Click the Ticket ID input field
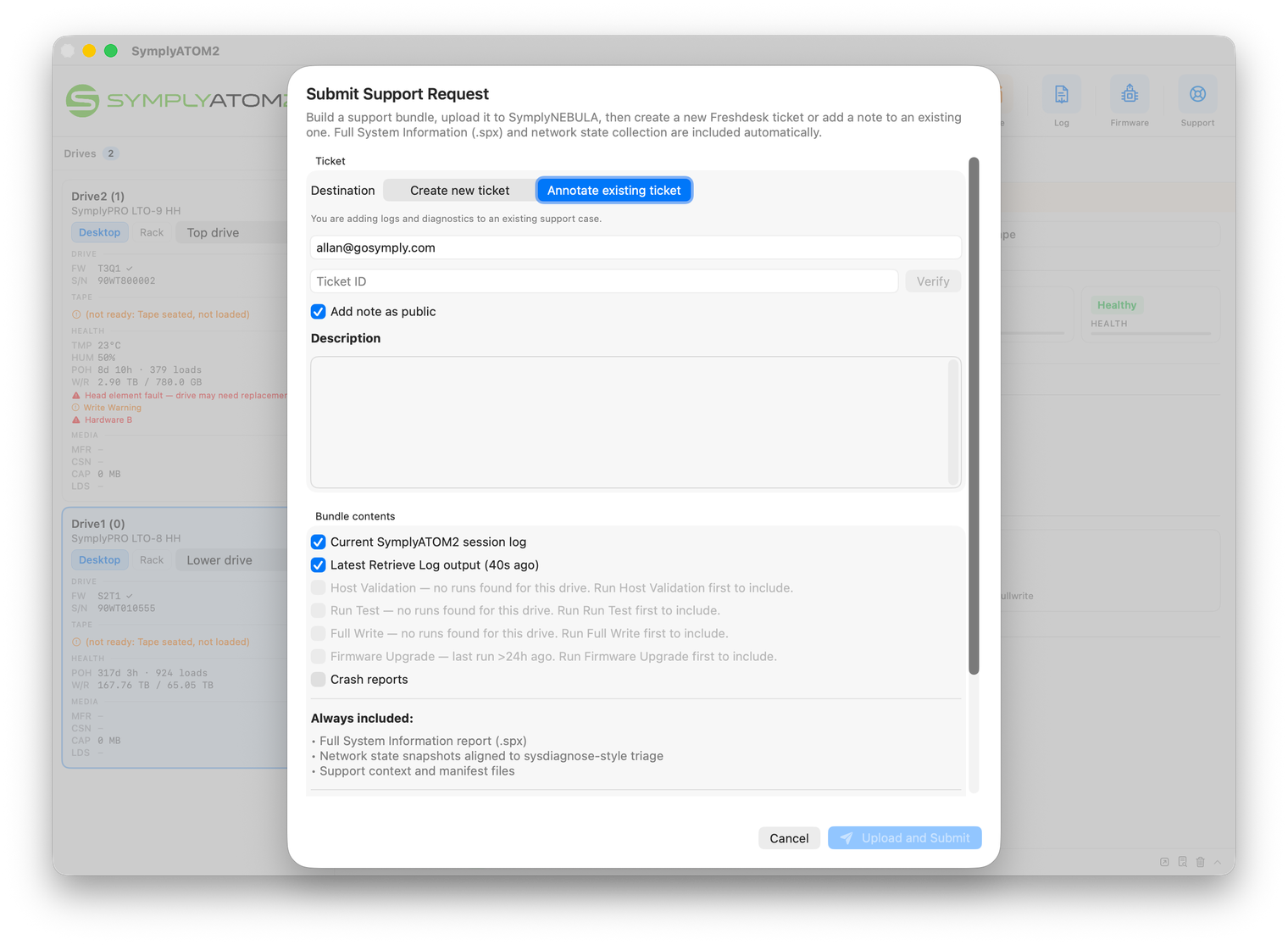1288x945 pixels. (x=604, y=281)
